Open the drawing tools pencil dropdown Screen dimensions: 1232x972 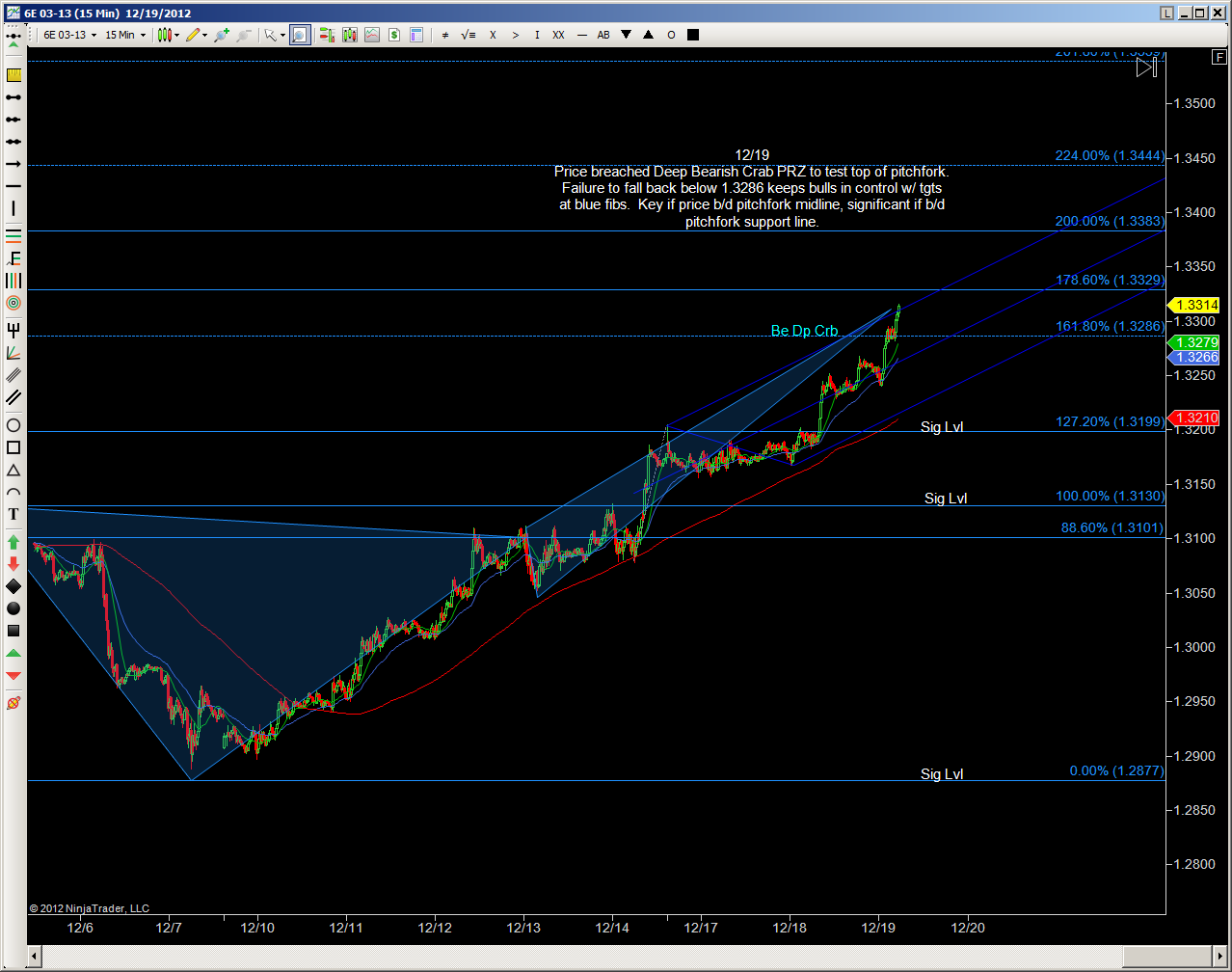[x=197, y=35]
